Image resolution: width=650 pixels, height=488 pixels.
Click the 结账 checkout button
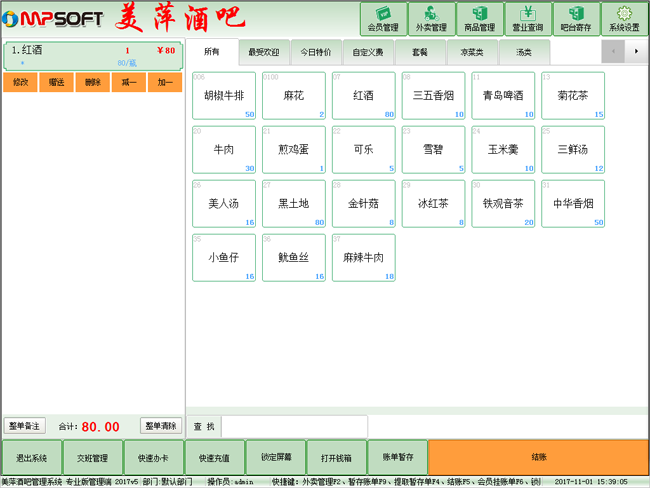tap(538, 457)
